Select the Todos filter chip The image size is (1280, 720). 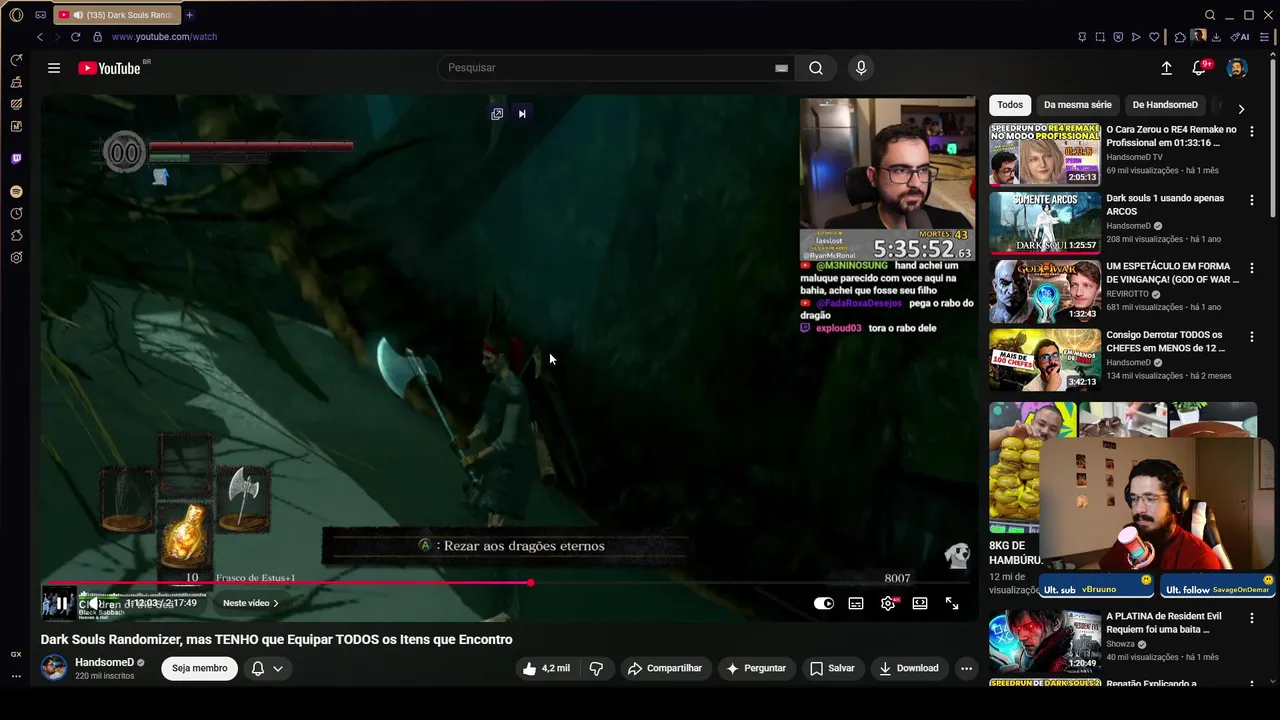click(x=1010, y=105)
